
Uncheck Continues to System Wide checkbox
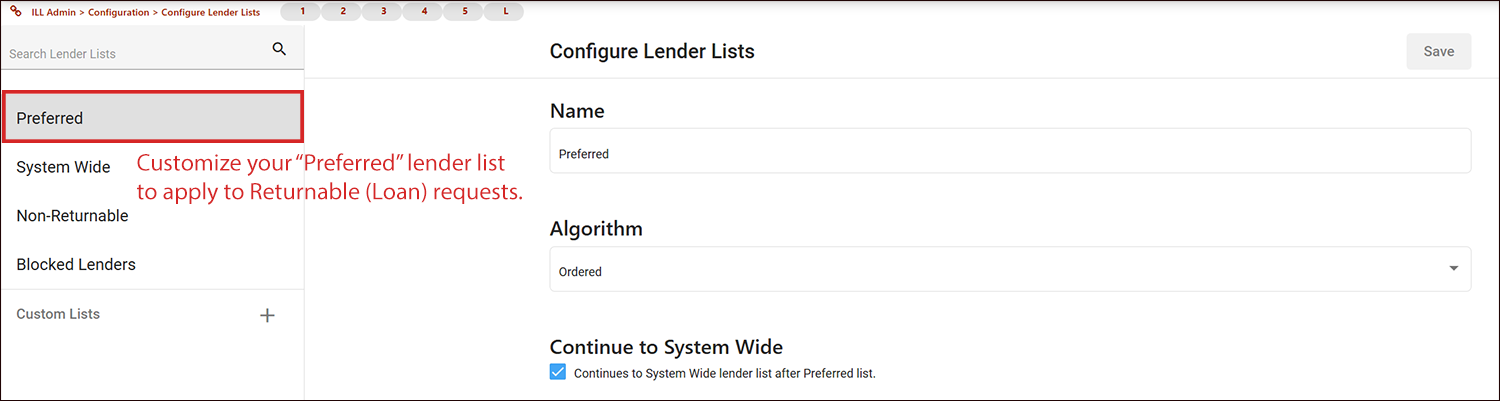[558, 373]
